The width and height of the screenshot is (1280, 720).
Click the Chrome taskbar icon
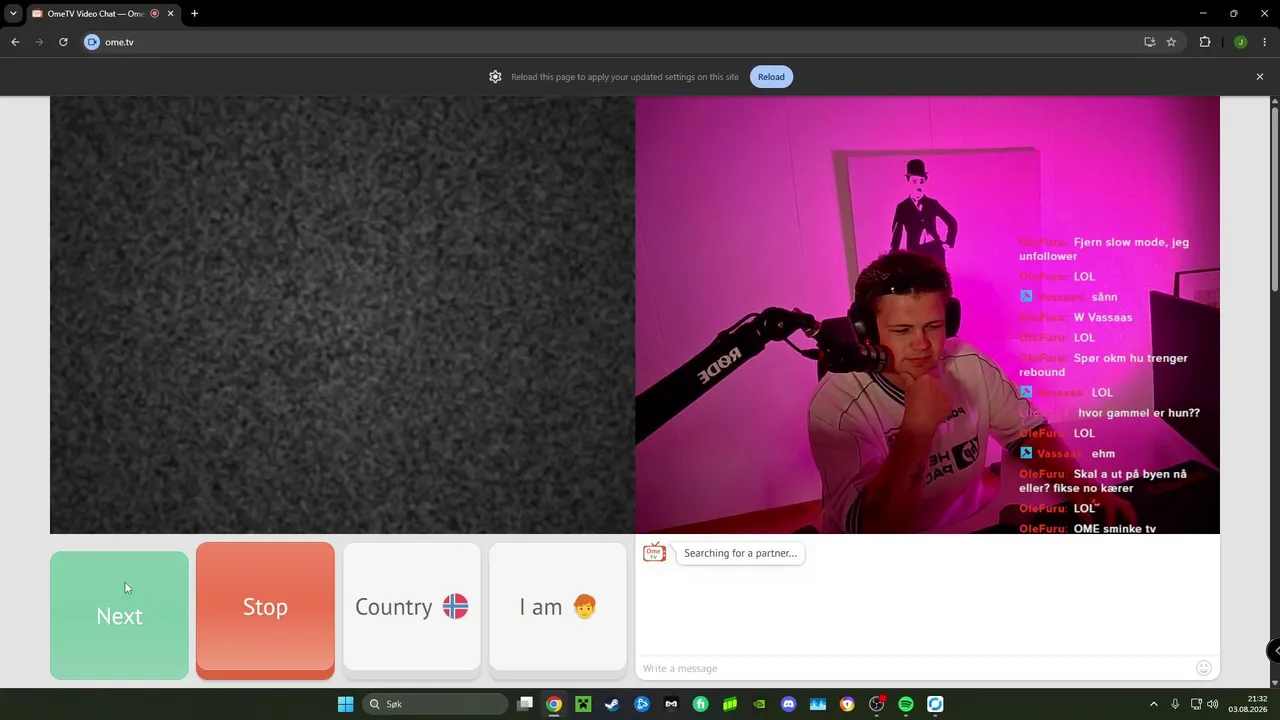554,704
